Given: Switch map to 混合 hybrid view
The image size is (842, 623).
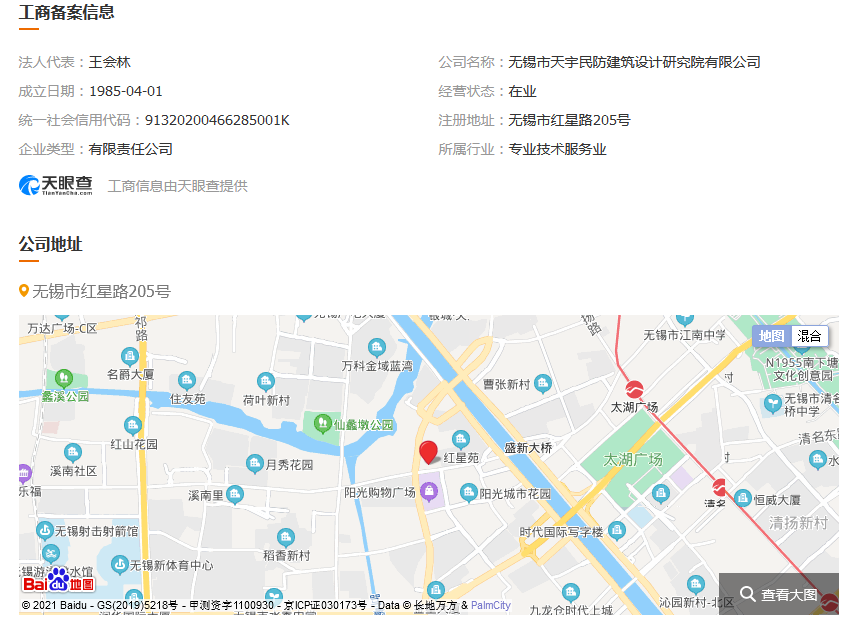Looking at the screenshot, I should [x=809, y=336].
